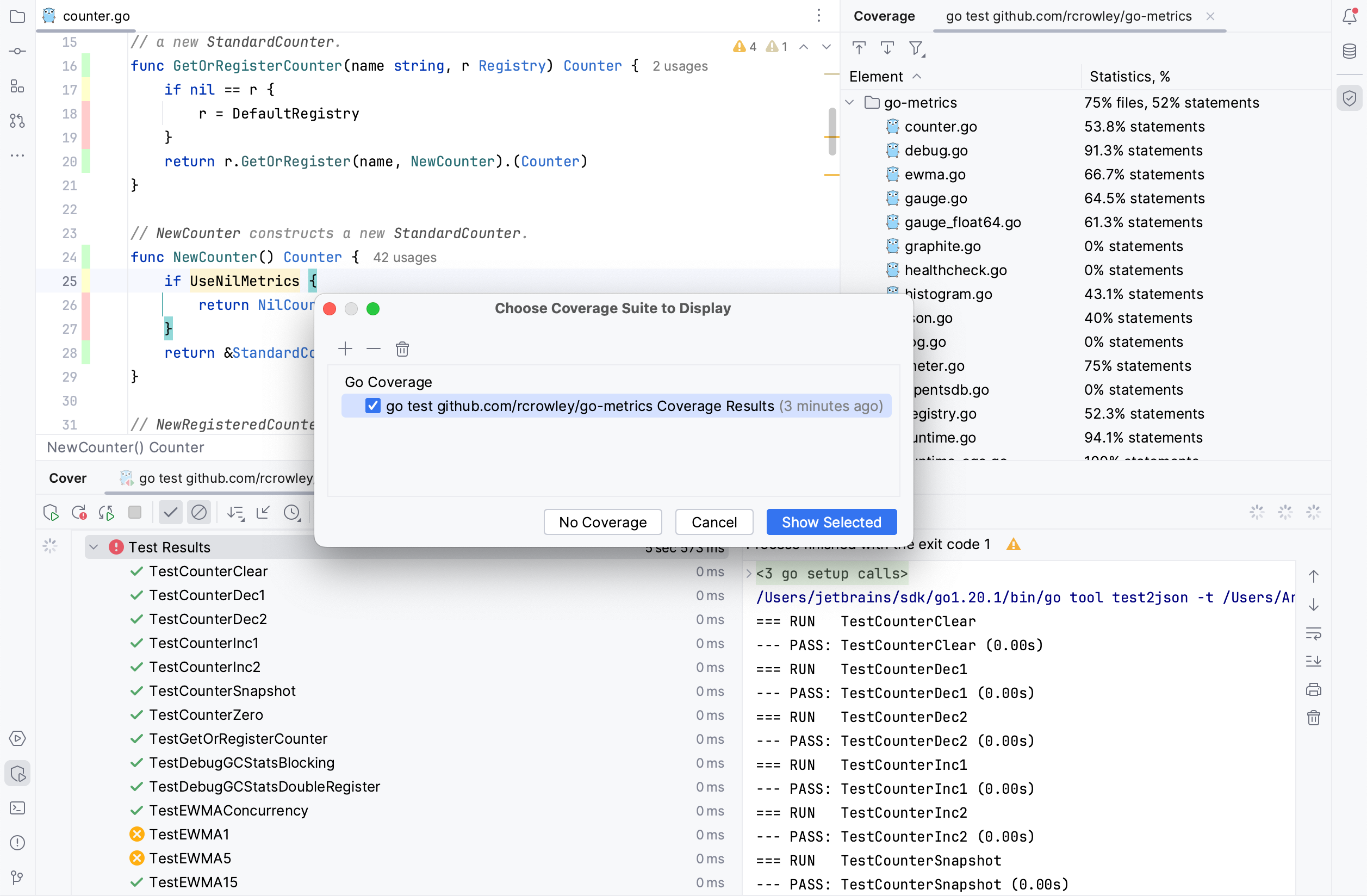Select the counter.go editor tab

[95, 16]
